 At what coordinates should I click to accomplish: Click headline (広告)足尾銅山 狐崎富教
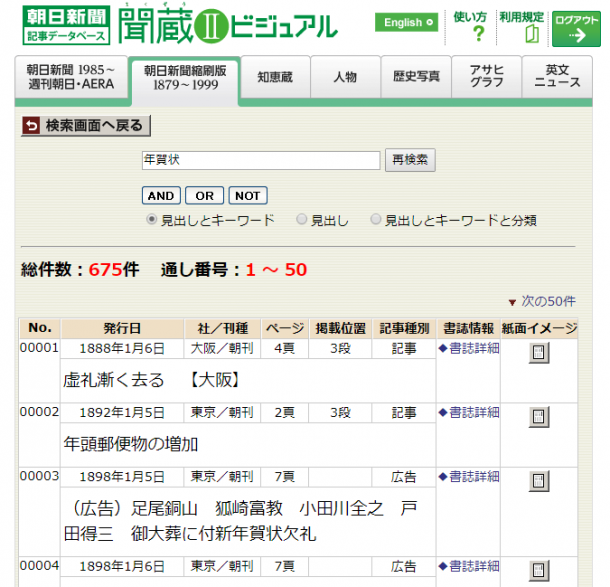tap(240, 521)
